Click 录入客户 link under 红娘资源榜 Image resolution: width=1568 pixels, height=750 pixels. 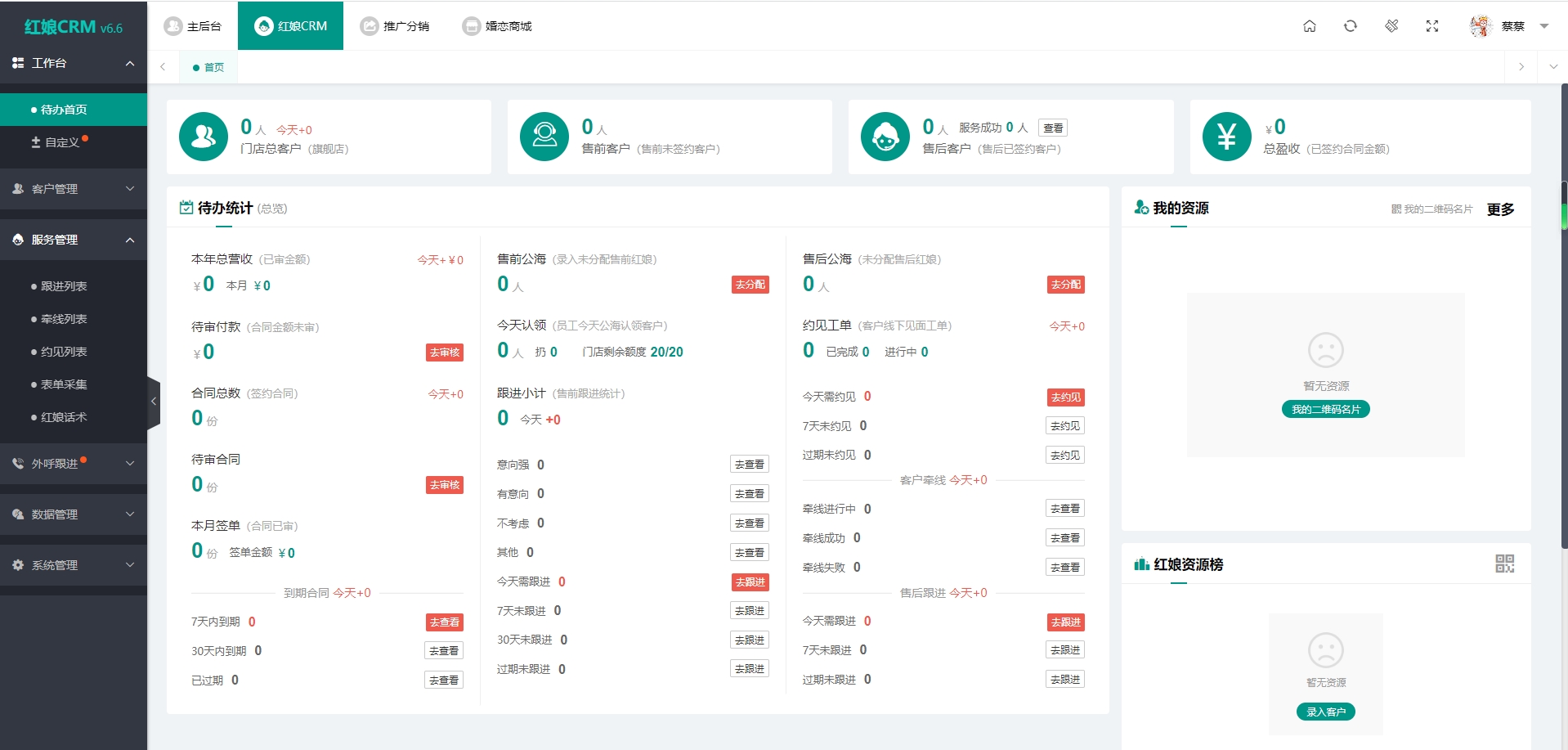pos(1325,712)
